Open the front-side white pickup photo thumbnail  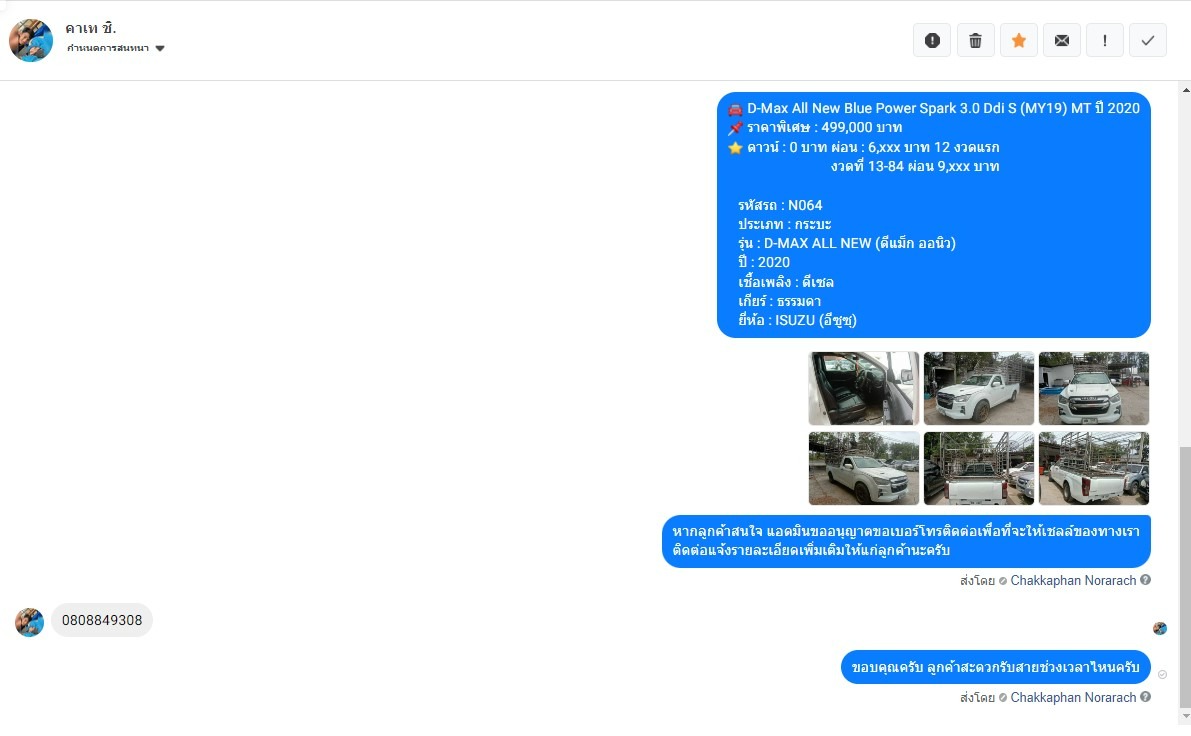click(978, 388)
